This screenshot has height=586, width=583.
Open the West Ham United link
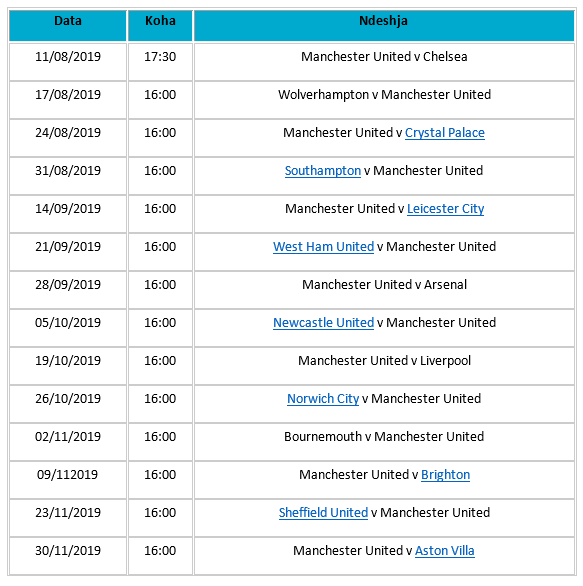pyautogui.click(x=323, y=247)
